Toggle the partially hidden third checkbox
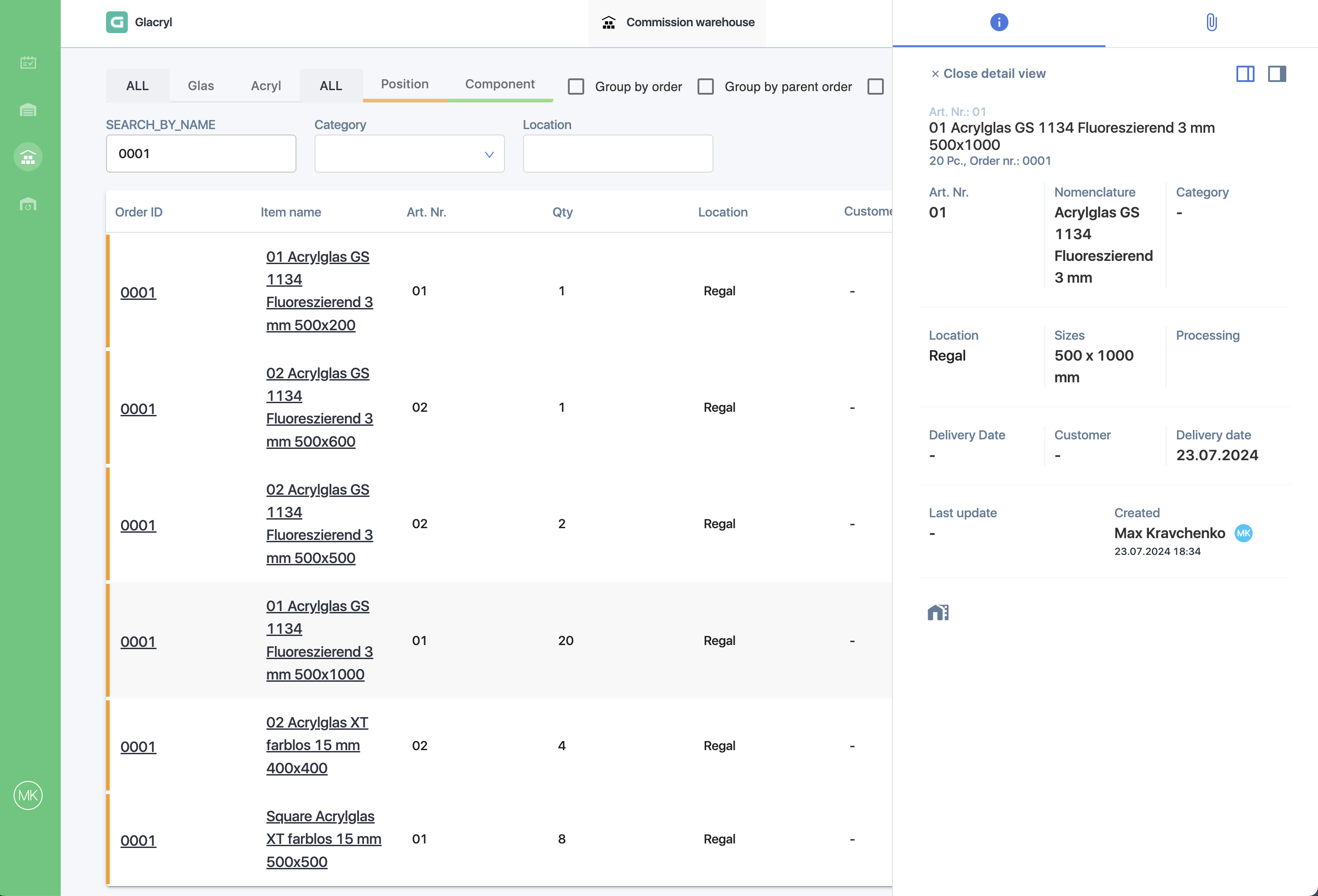This screenshot has height=896, width=1318. pos(875,87)
